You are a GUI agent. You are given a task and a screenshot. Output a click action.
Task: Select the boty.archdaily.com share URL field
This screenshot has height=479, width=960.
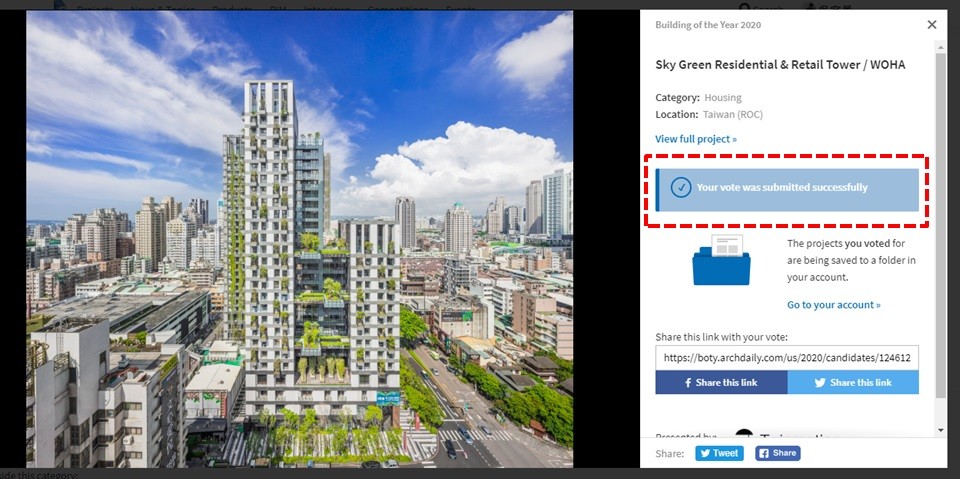pyautogui.click(x=787, y=358)
